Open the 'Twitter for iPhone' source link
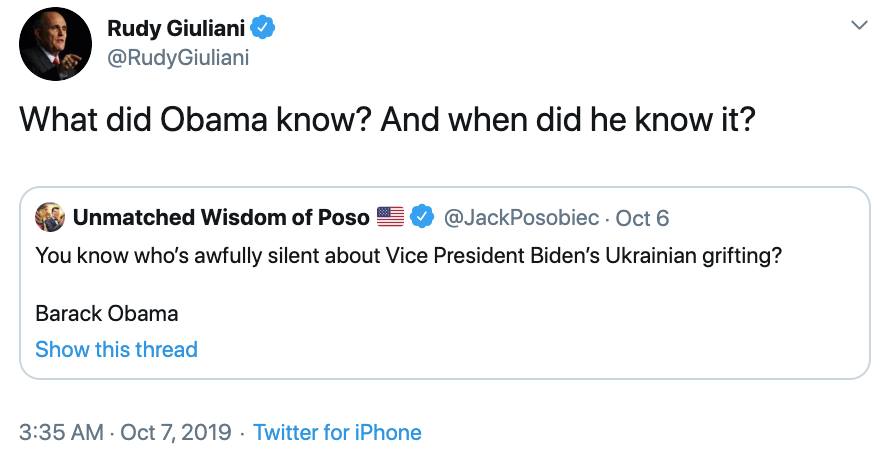 click(337, 433)
